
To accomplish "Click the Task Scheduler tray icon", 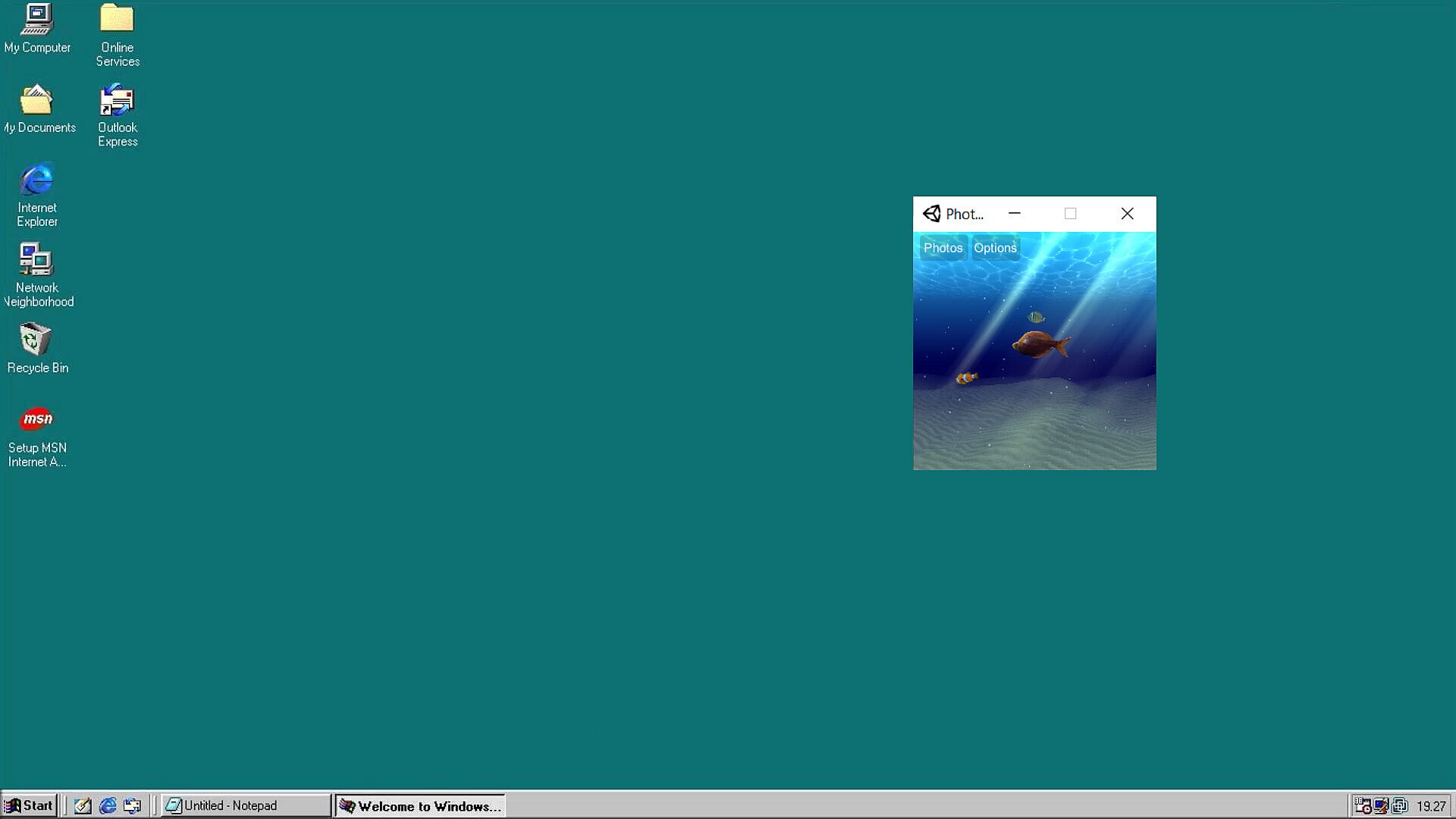I will [x=1363, y=805].
